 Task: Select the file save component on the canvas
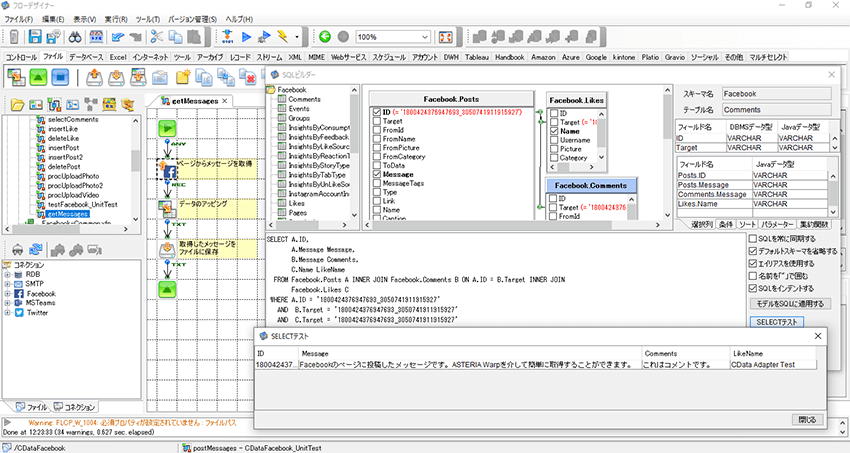[167, 249]
